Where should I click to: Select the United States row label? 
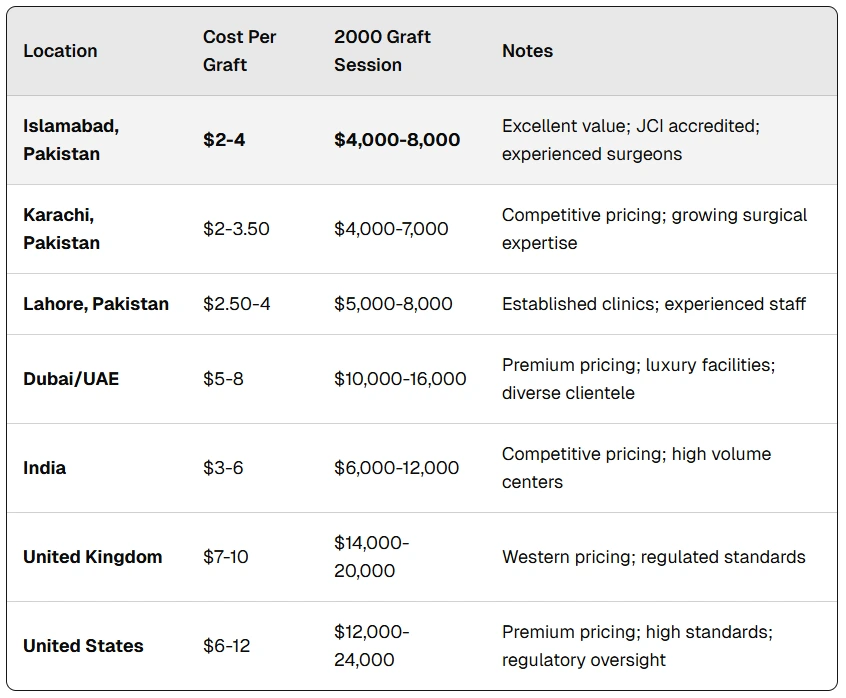click(x=83, y=646)
